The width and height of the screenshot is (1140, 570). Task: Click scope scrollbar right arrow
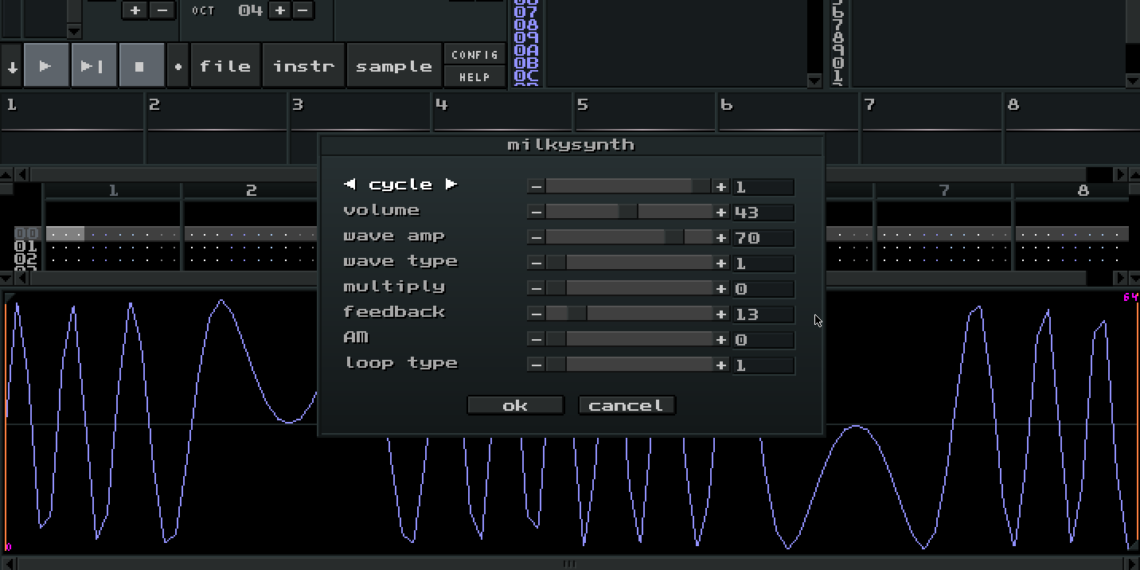(1120, 174)
